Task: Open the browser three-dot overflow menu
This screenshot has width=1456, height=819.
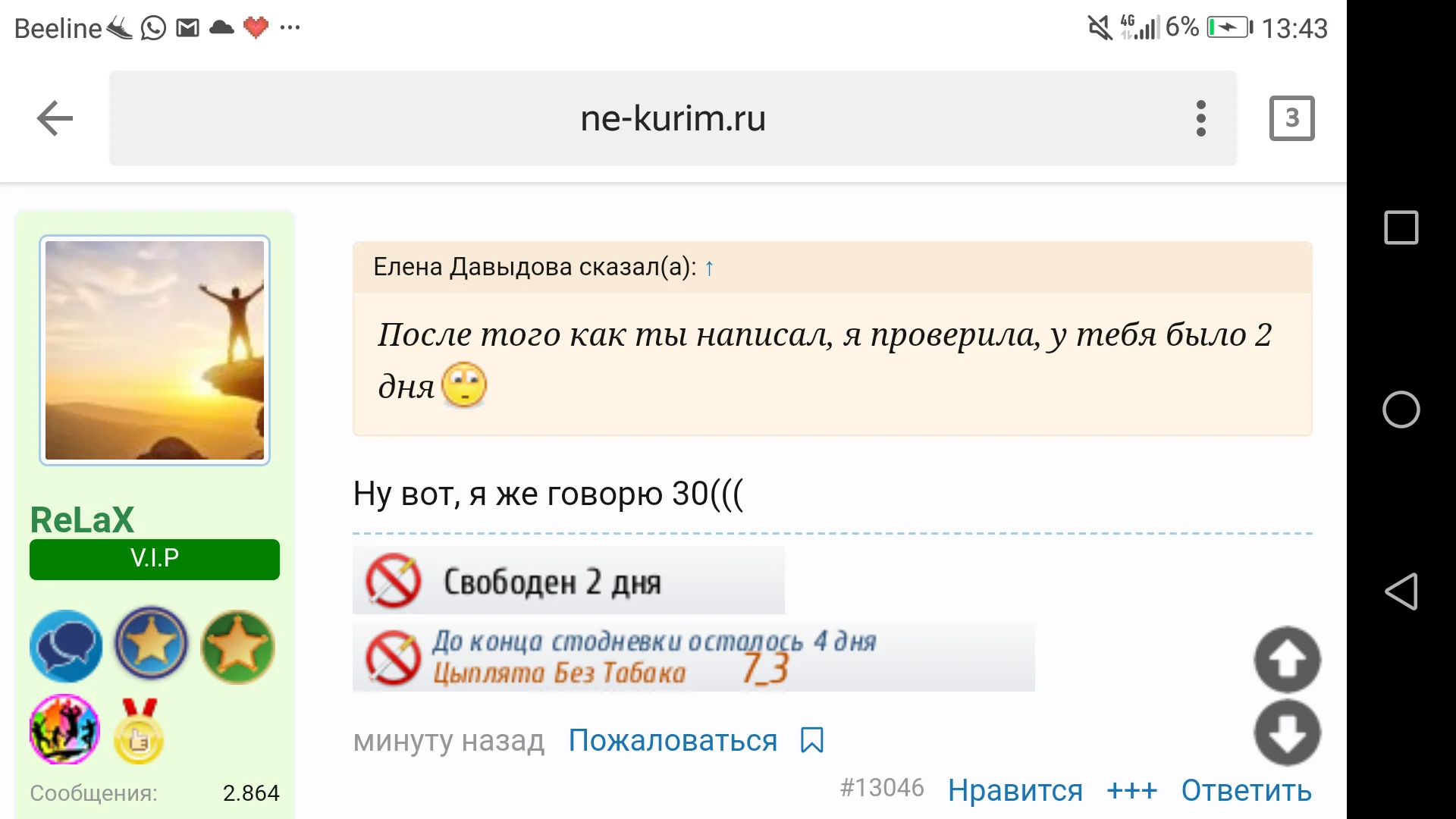Action: tap(1200, 118)
